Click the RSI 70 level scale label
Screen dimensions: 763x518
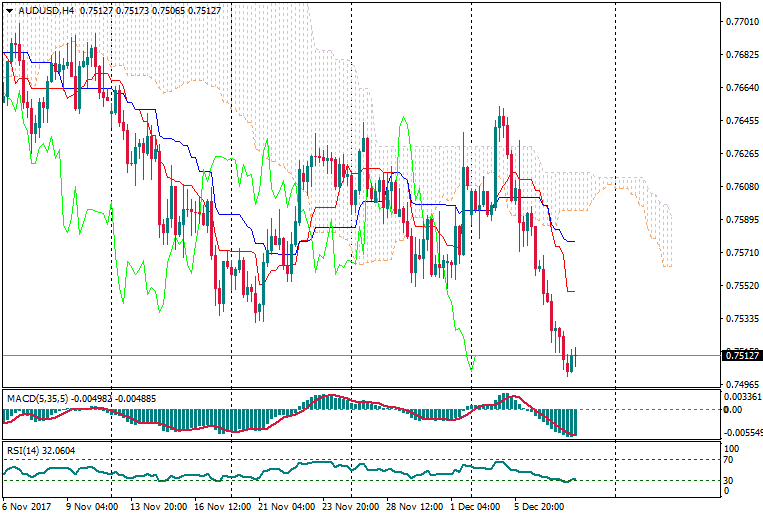point(730,460)
